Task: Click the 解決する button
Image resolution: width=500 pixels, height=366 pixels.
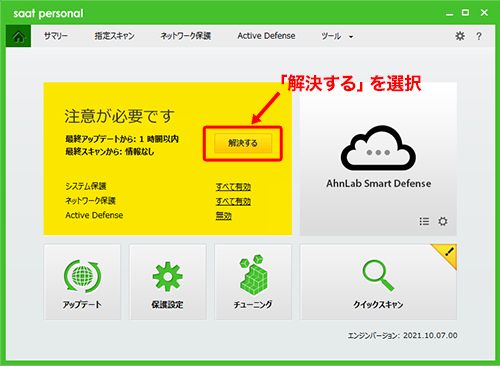Action: 243,143
